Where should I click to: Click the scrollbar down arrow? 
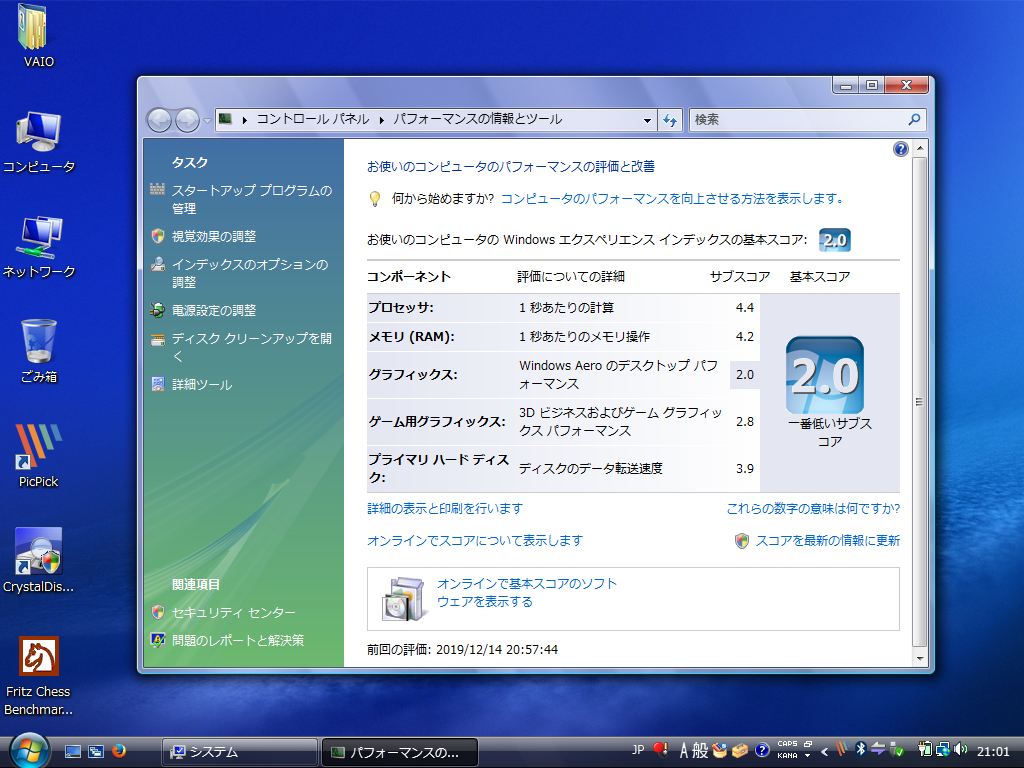click(920, 658)
